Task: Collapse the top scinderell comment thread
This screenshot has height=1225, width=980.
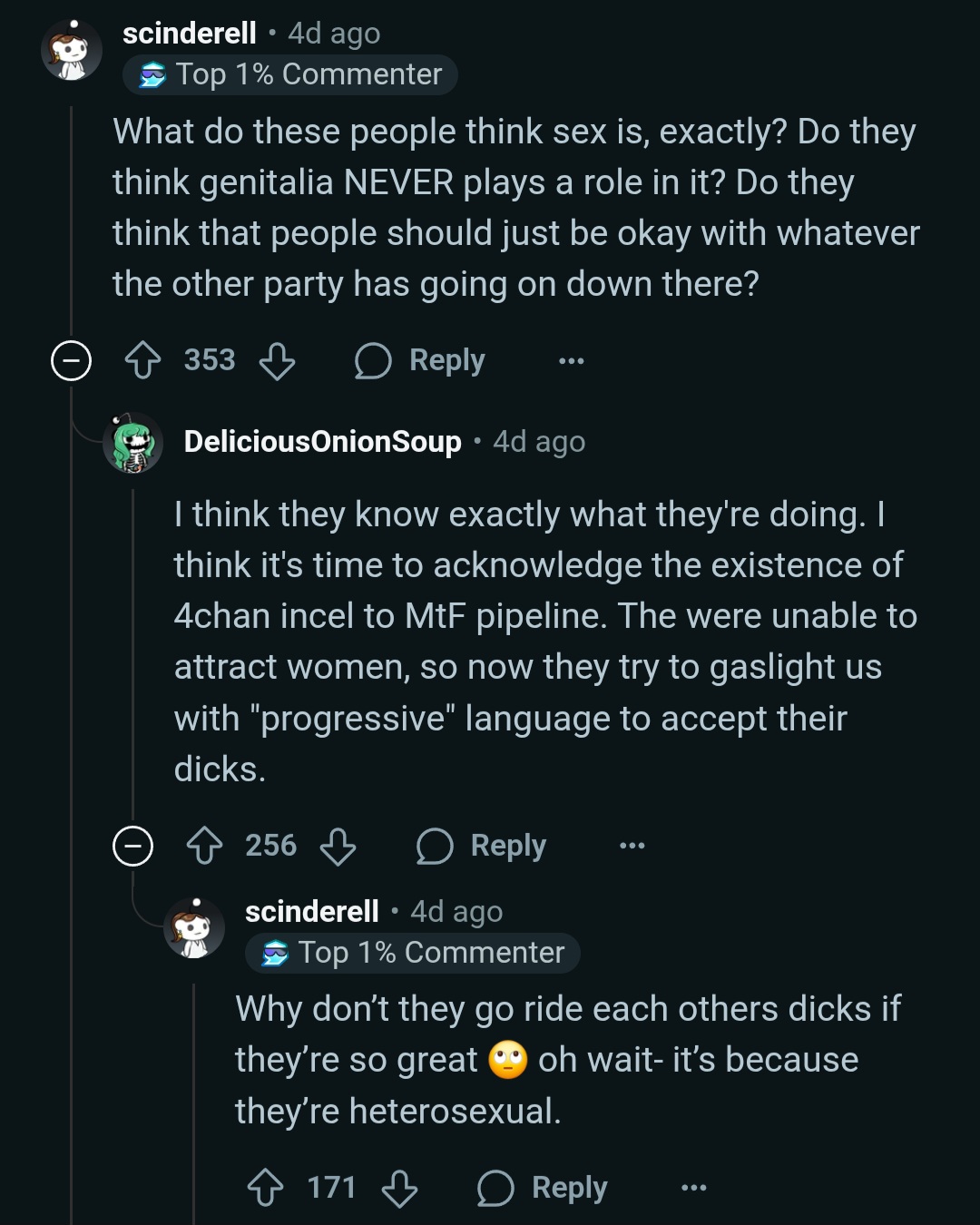Action: pos(71,360)
